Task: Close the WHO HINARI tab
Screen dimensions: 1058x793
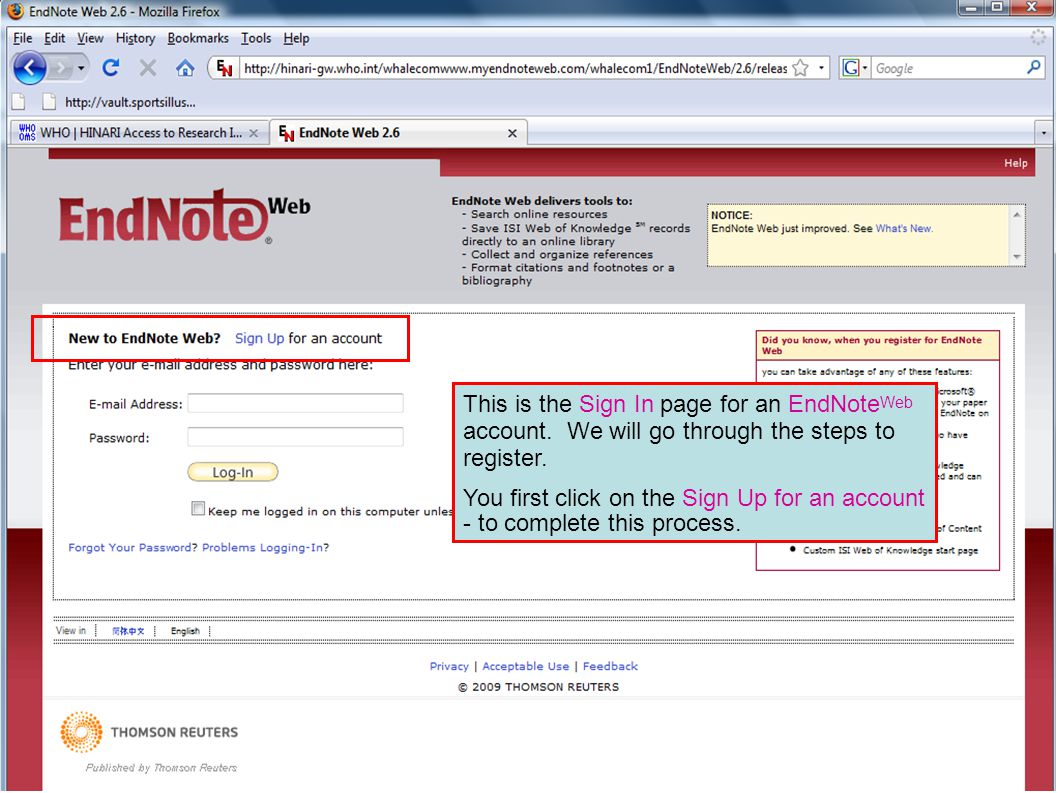Action: (254, 134)
